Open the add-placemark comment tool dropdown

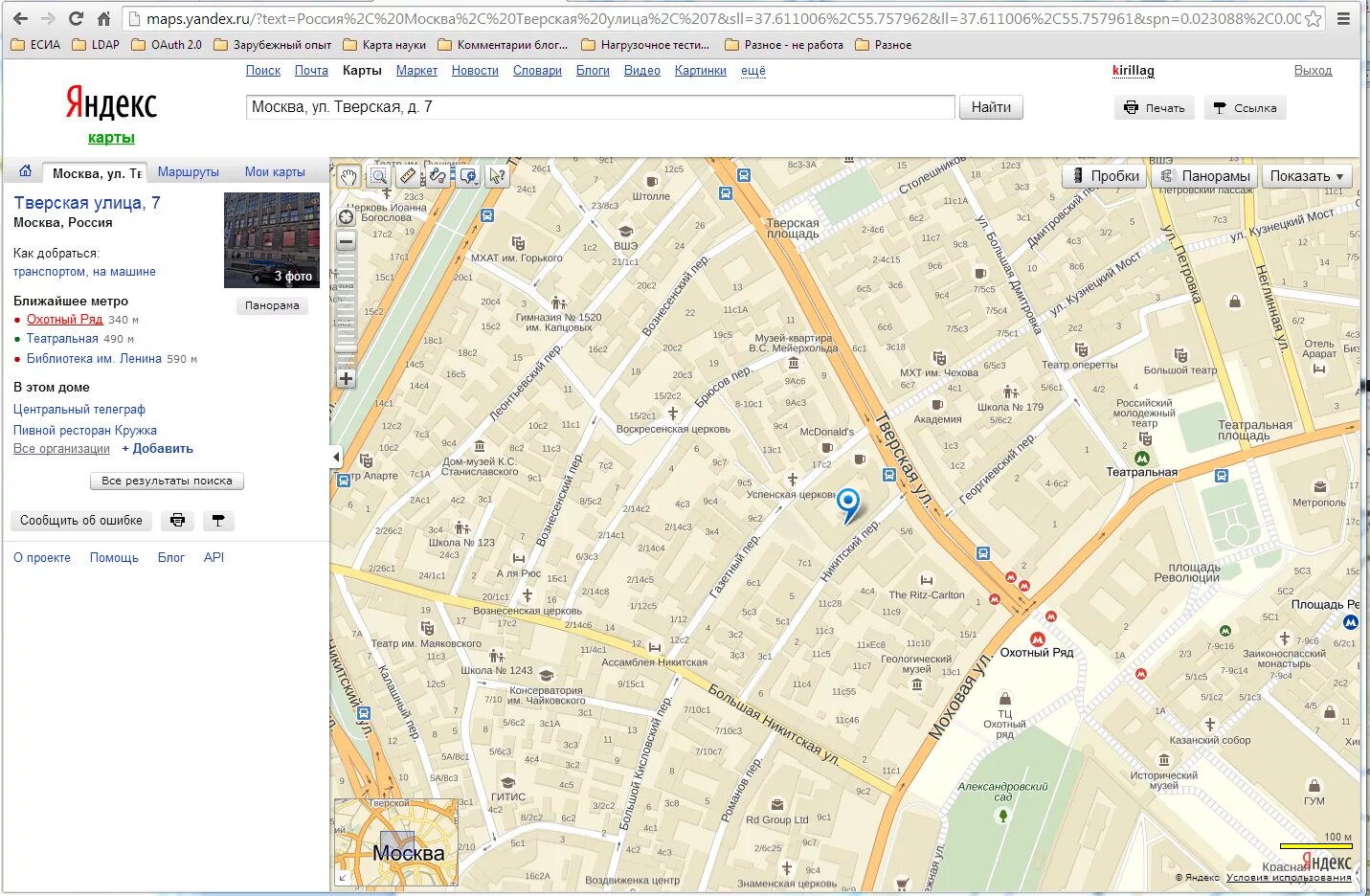pyautogui.click(x=467, y=175)
